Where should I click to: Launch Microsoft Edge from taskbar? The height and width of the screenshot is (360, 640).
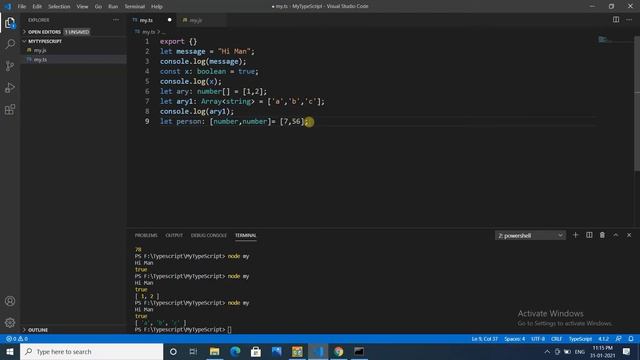[235, 351]
